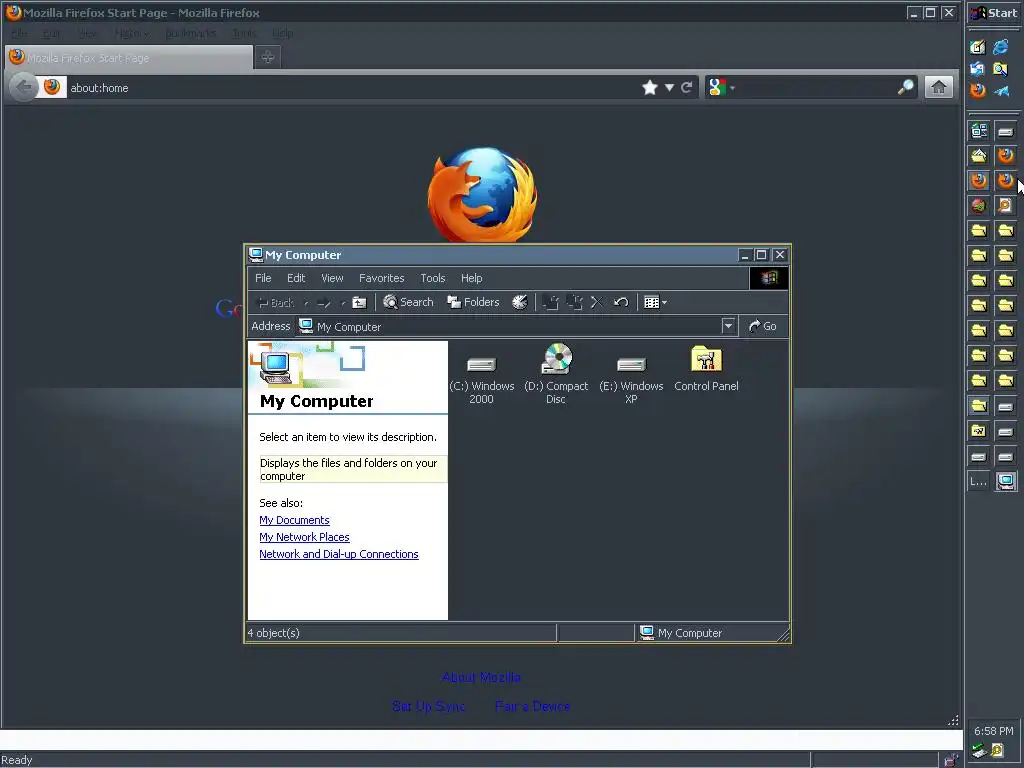1024x768 pixels.
Task: Click the About Mozilla link in Firefox
Action: pyautogui.click(x=481, y=677)
